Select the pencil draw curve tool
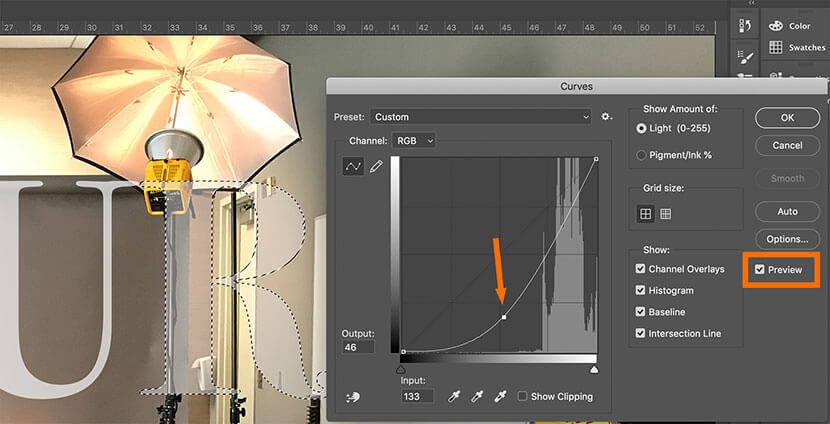This screenshot has height=424, width=830. [x=376, y=167]
